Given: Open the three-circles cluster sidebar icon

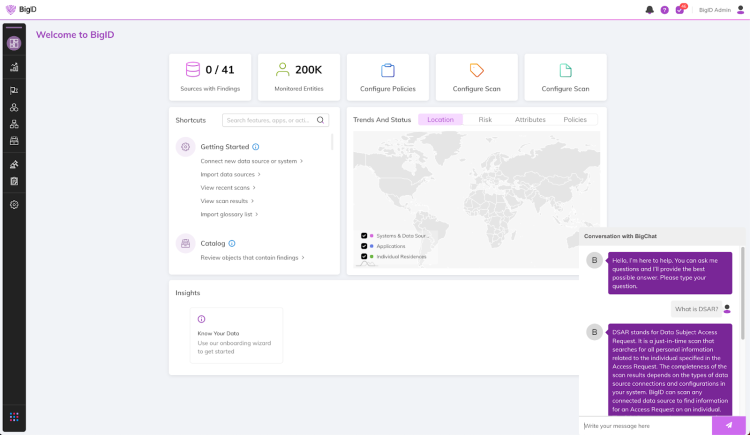Looking at the screenshot, I should coord(14,107).
